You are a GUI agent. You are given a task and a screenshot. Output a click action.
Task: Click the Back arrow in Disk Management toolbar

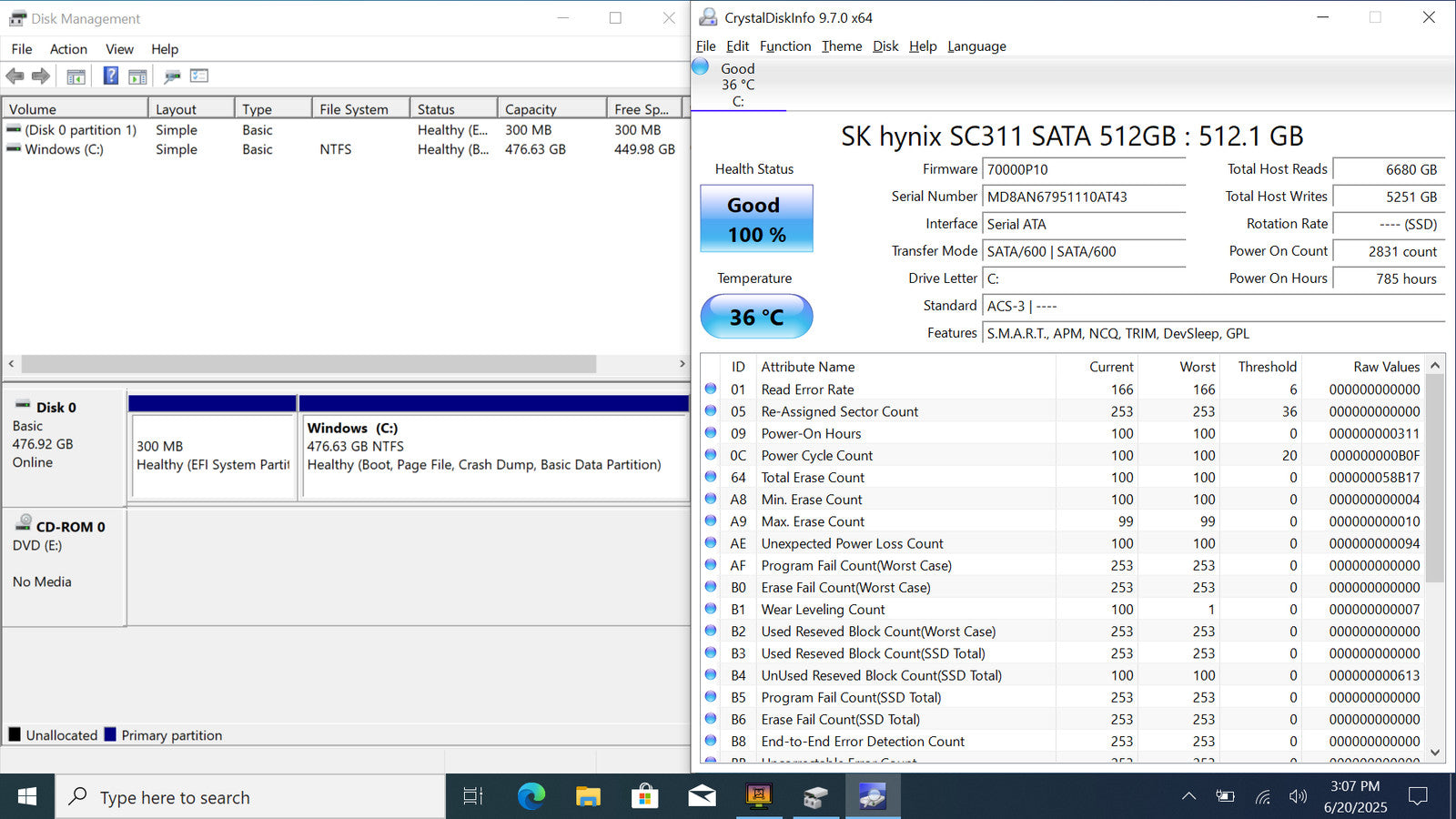point(15,76)
